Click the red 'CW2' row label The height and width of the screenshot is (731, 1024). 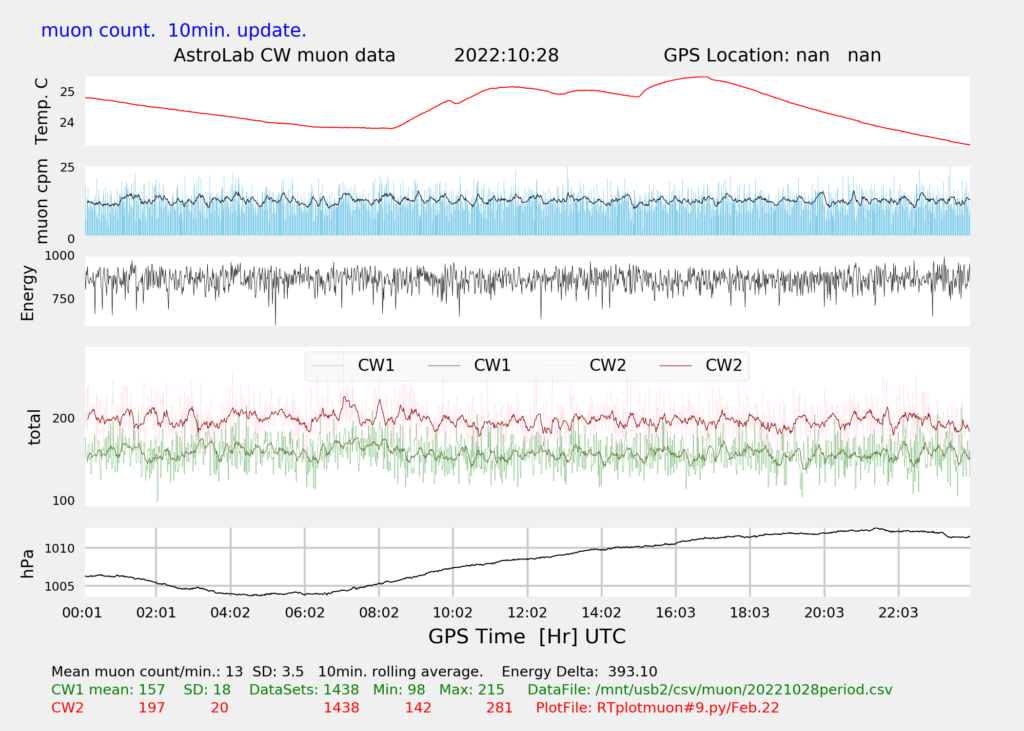point(67,708)
